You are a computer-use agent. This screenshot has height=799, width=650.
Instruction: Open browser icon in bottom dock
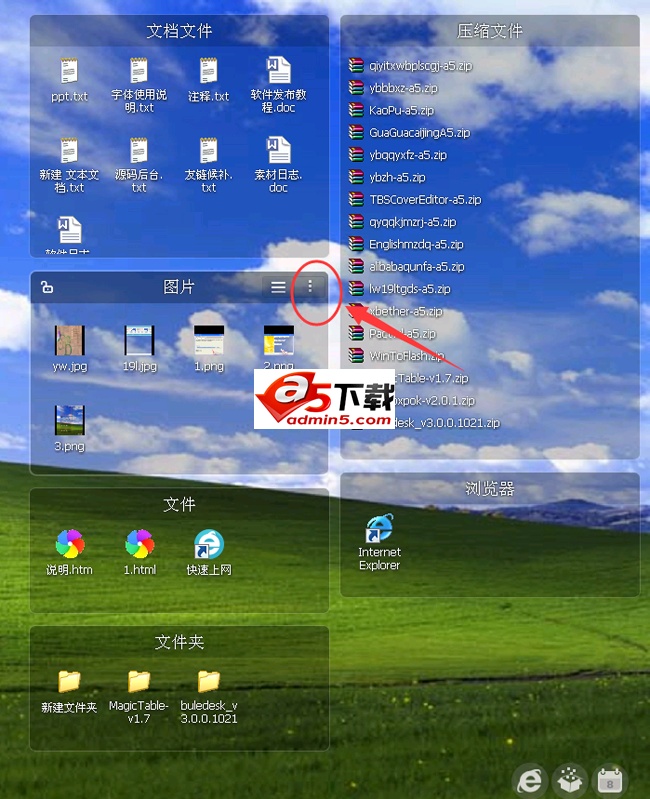(x=530, y=780)
